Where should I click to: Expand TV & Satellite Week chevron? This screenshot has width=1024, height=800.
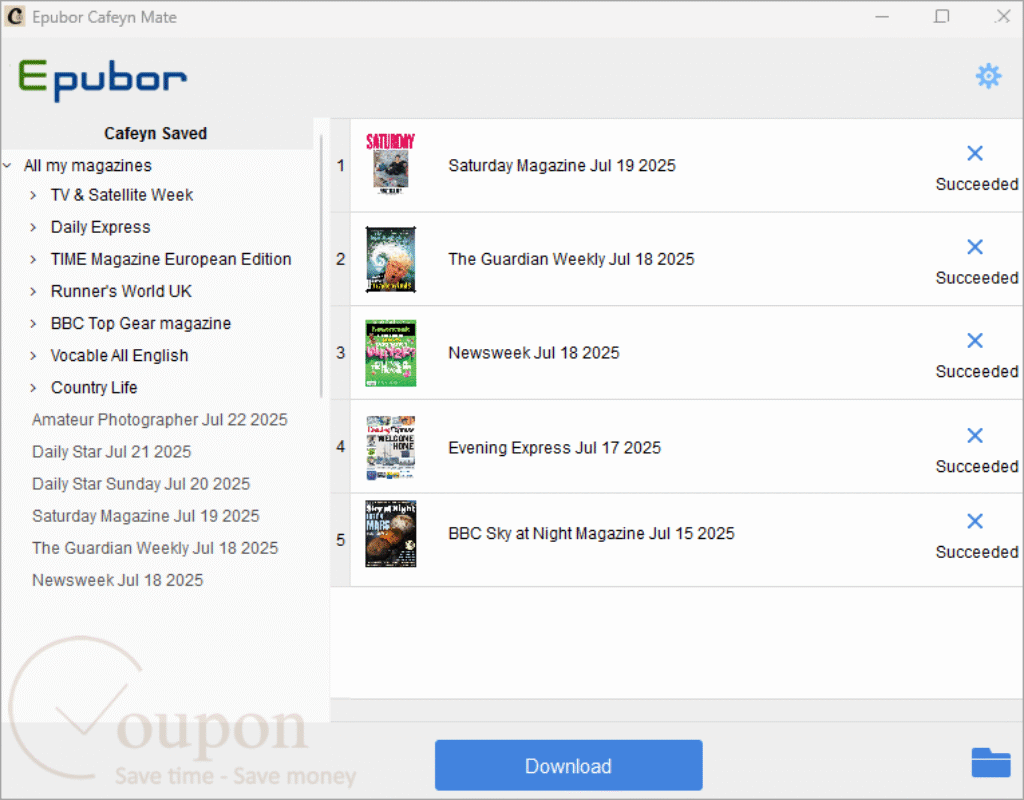click(33, 195)
